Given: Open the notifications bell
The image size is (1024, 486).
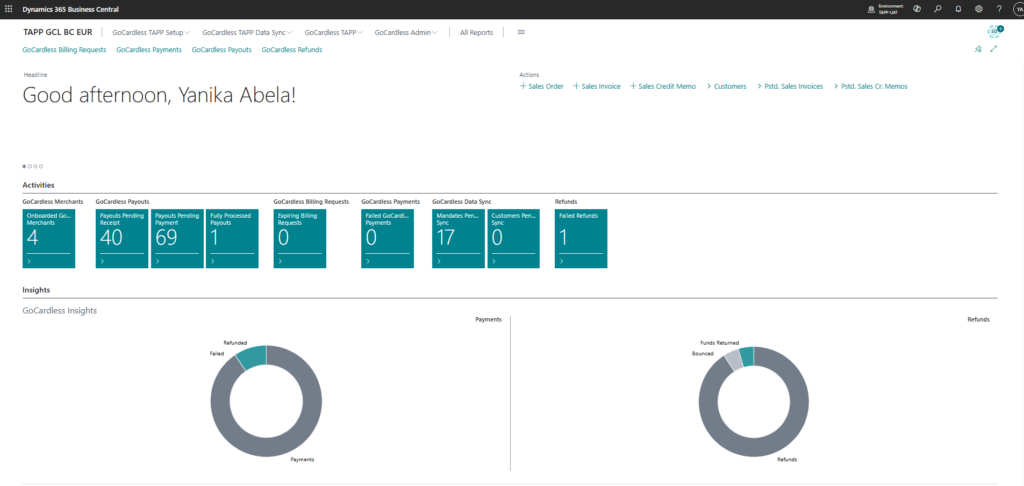Looking at the screenshot, I should pos(958,9).
